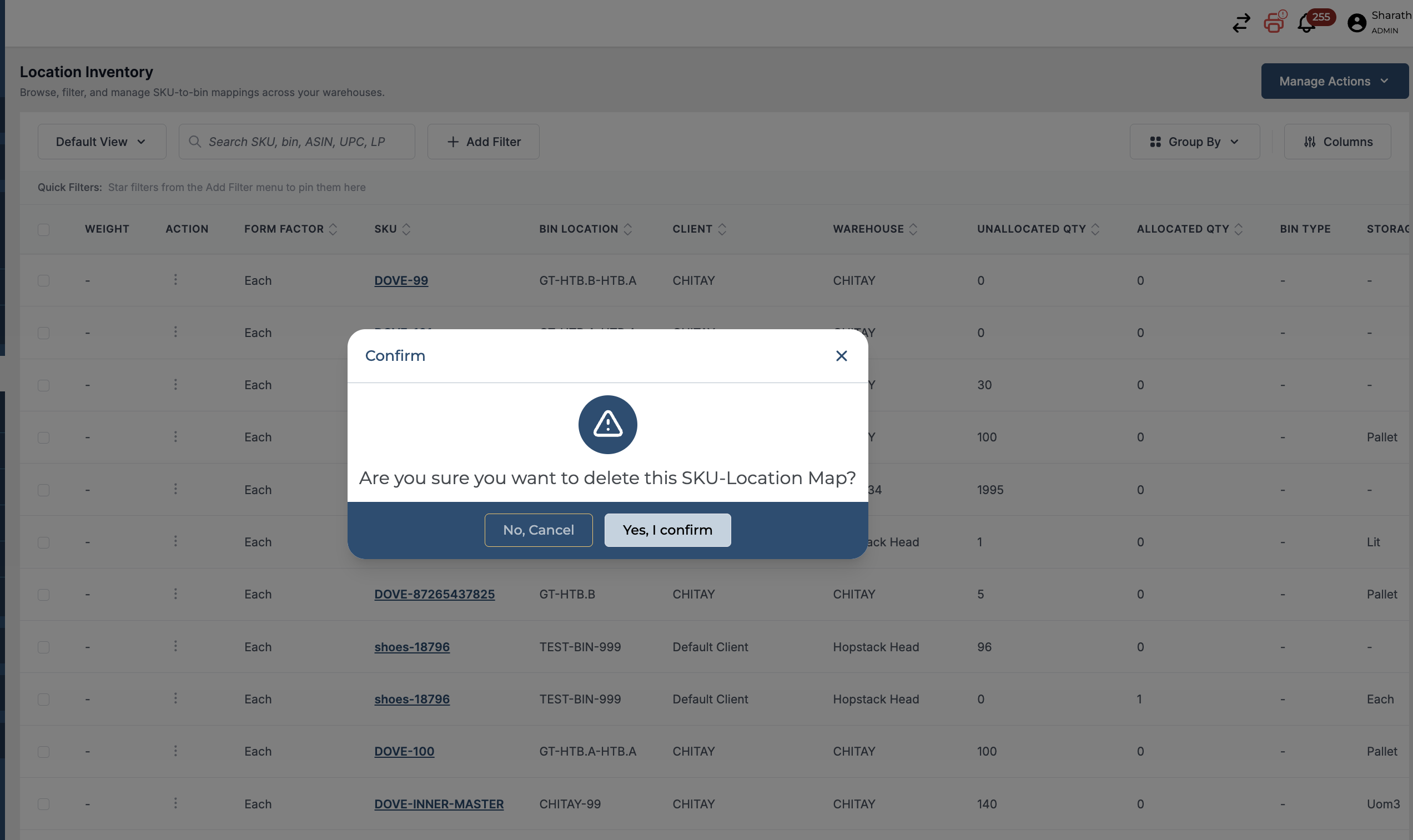Click the Bin Type column header
This screenshot has height=840, width=1413.
1305,229
